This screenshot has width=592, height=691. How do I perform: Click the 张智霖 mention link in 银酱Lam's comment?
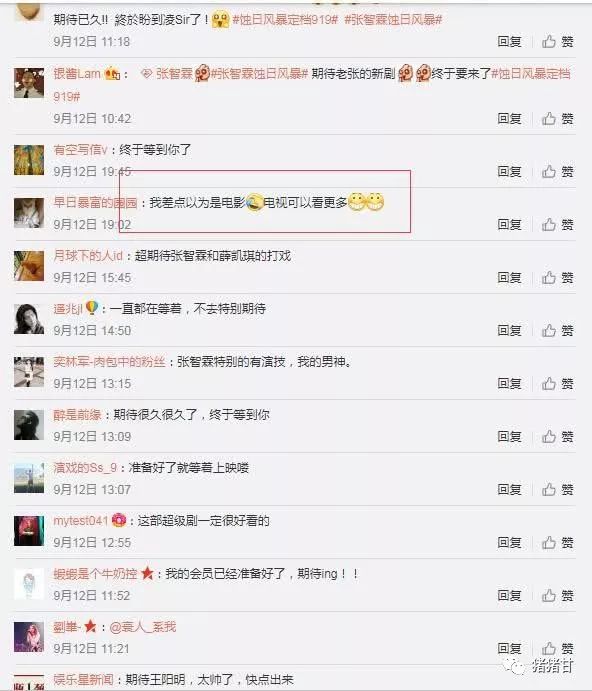click(x=167, y=74)
